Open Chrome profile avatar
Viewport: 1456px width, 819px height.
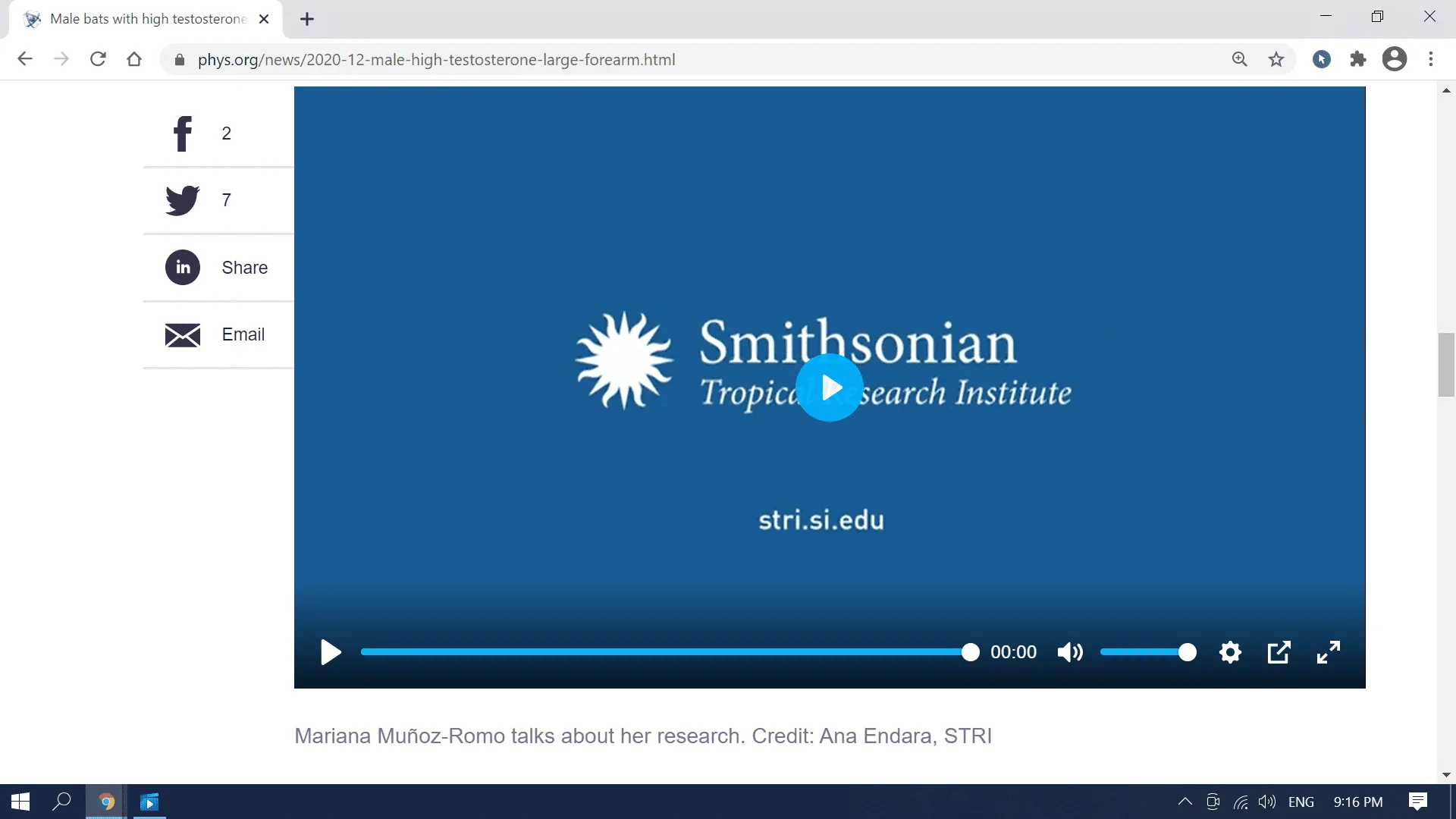(1395, 59)
